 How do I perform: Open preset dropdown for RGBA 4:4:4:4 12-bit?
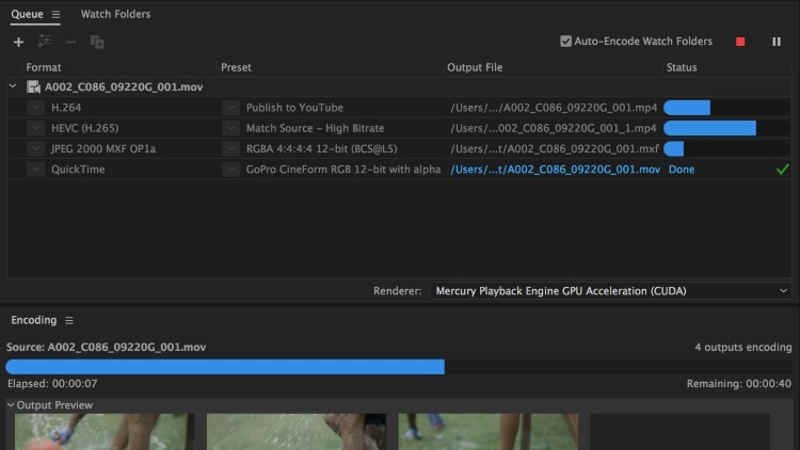231,149
